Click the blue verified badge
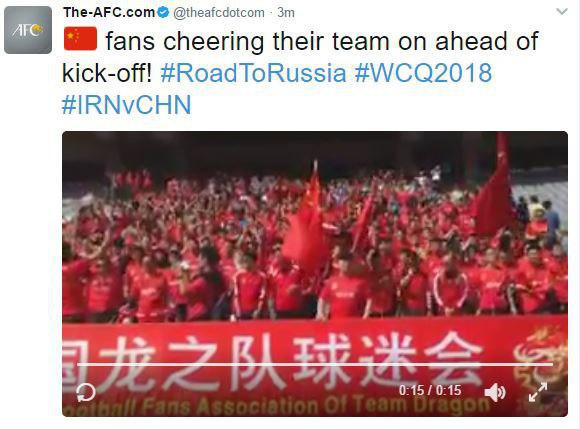 tap(163, 13)
